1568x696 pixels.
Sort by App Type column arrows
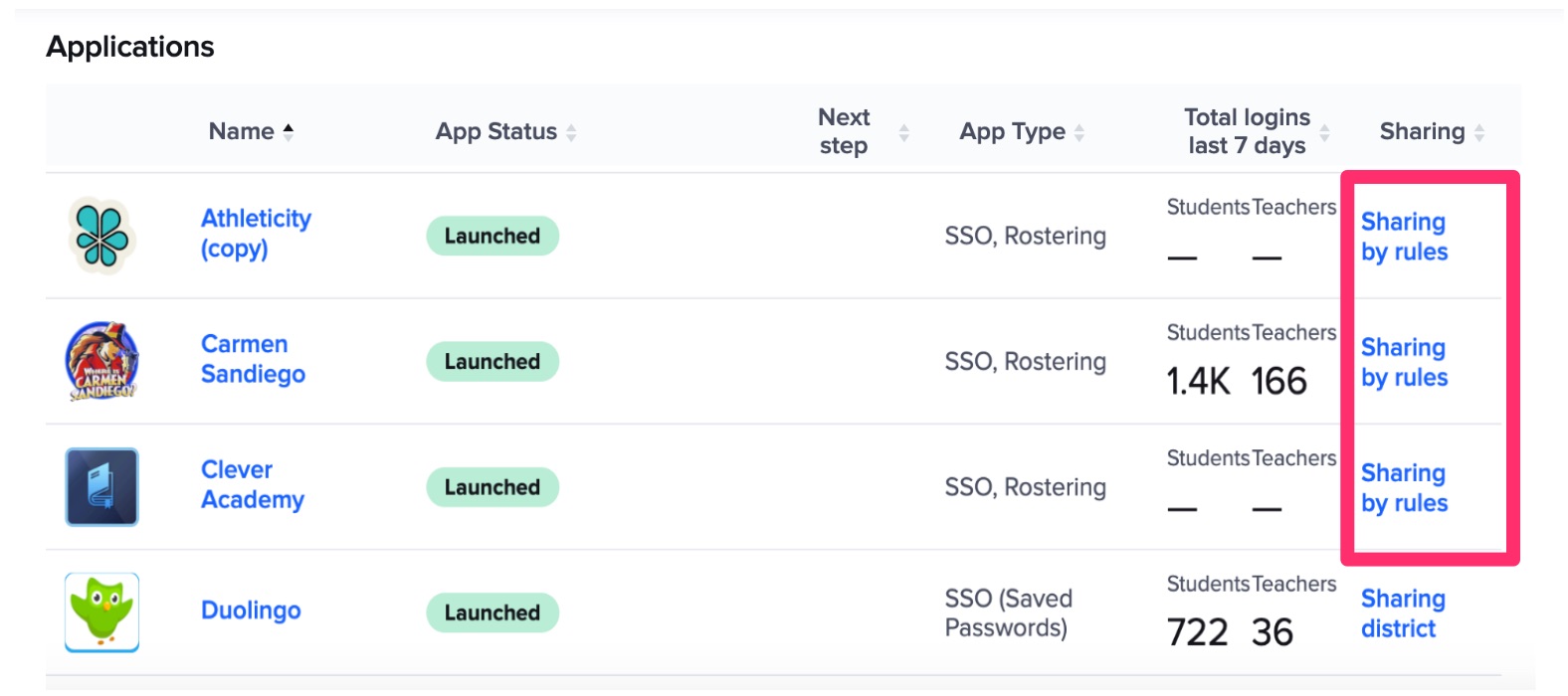(1079, 132)
